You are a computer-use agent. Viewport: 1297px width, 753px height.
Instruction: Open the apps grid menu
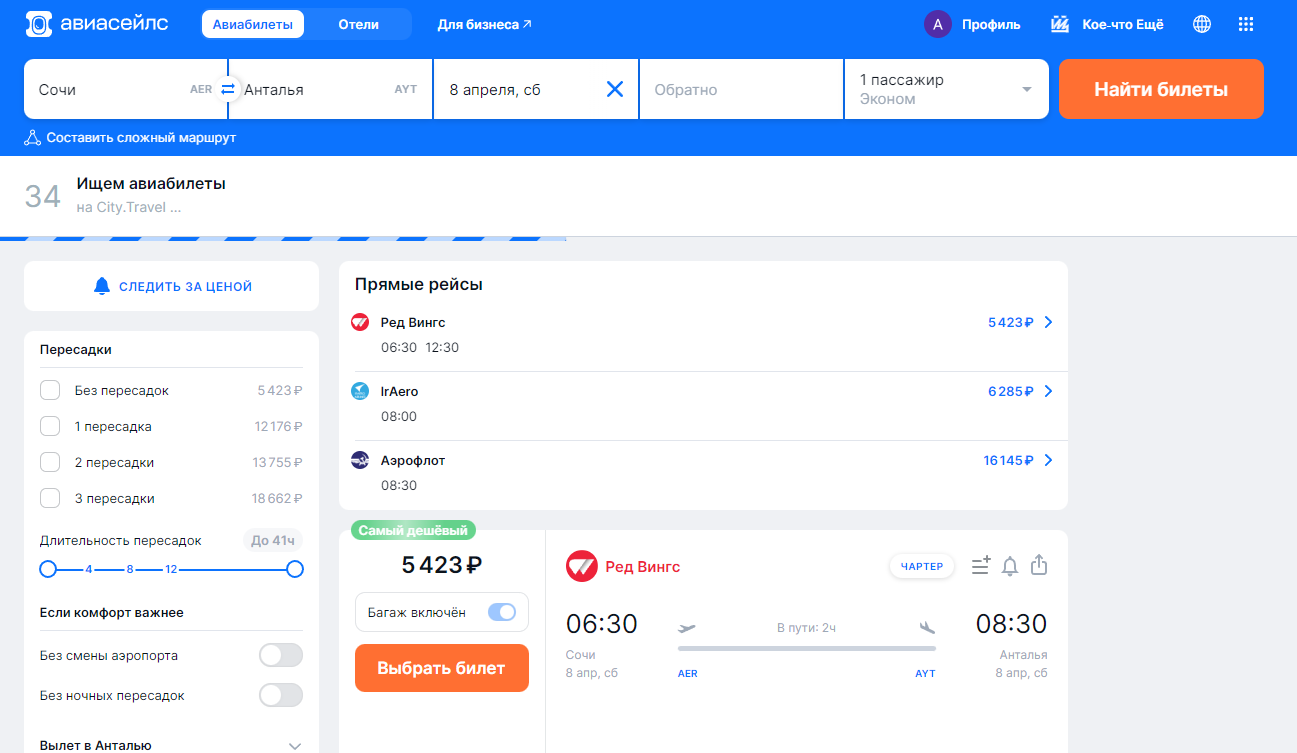point(1246,24)
